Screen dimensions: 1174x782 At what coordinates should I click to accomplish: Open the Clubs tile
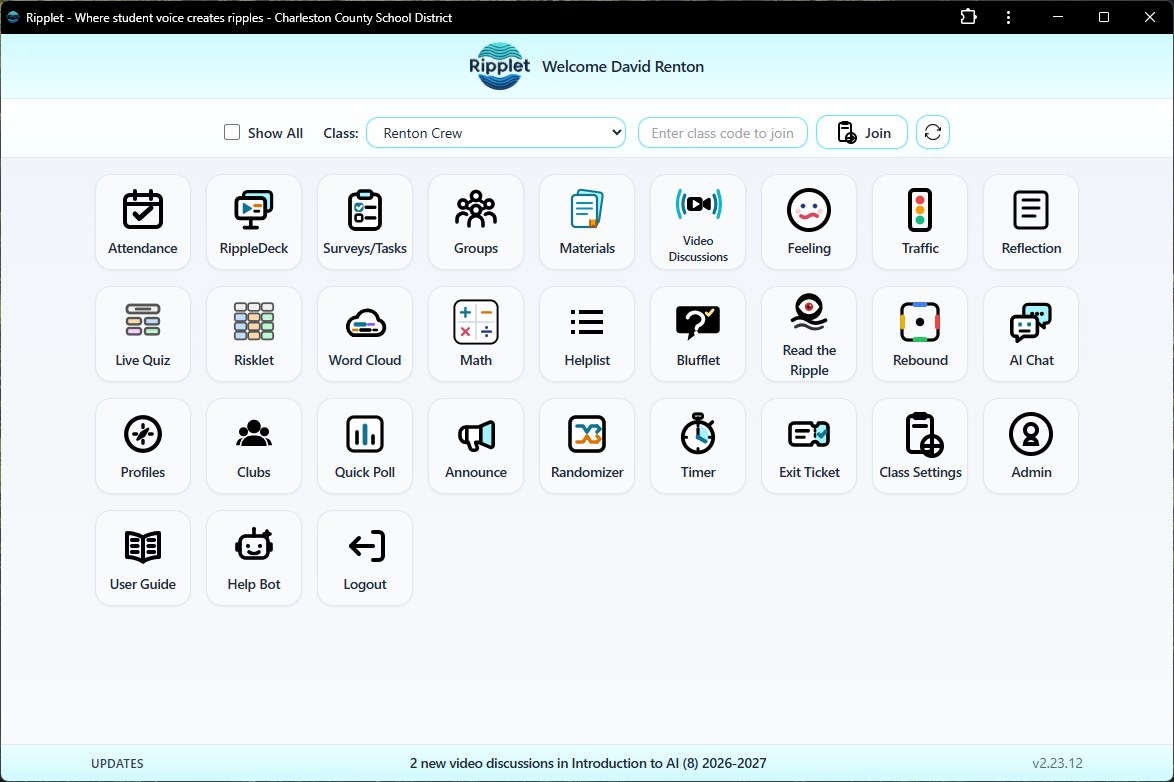(254, 446)
